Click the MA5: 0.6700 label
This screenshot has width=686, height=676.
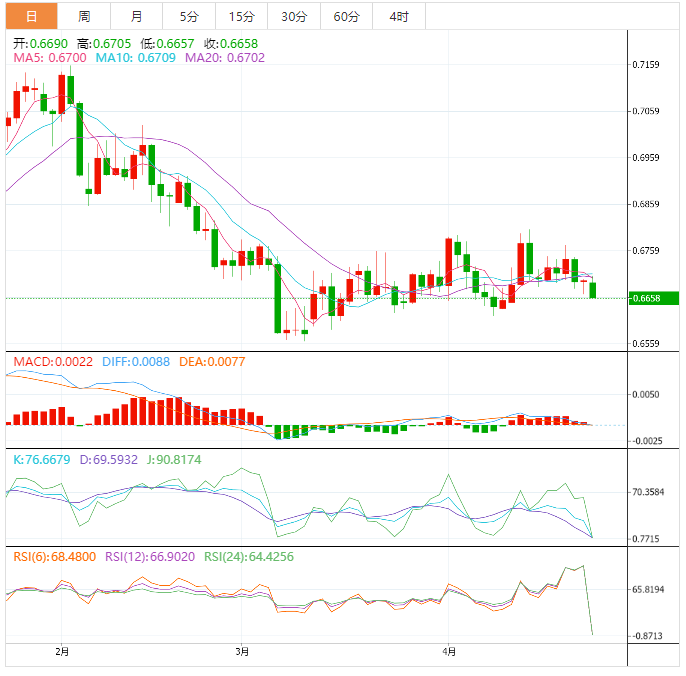(50, 58)
